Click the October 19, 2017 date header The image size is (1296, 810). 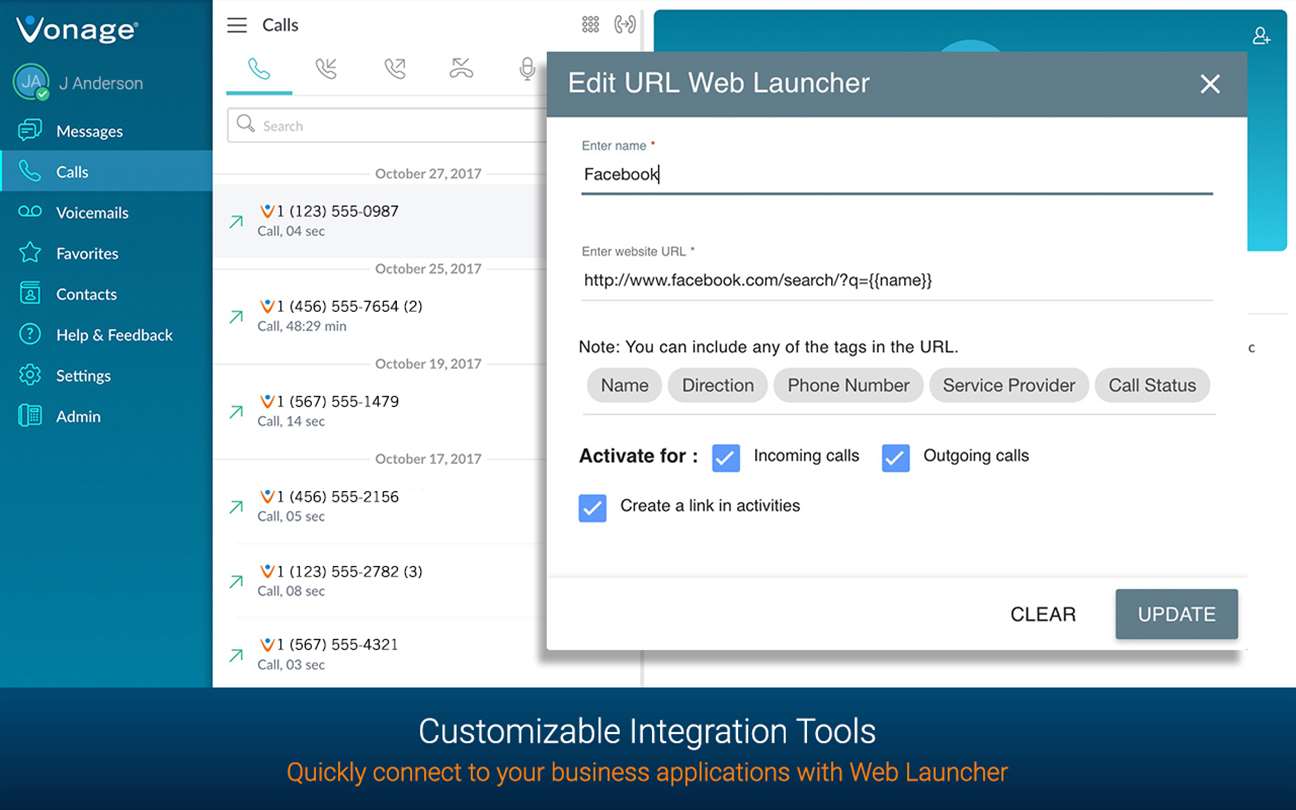tap(428, 363)
